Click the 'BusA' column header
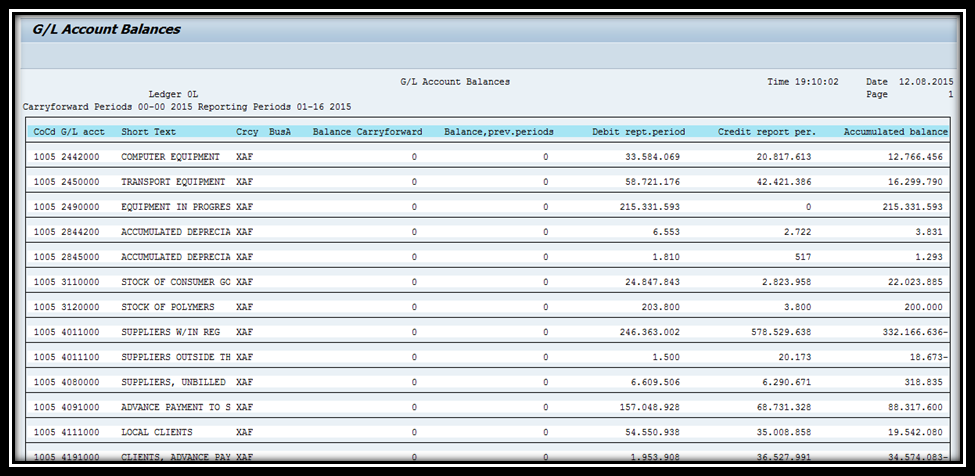The width and height of the screenshot is (975, 476). 280,132
